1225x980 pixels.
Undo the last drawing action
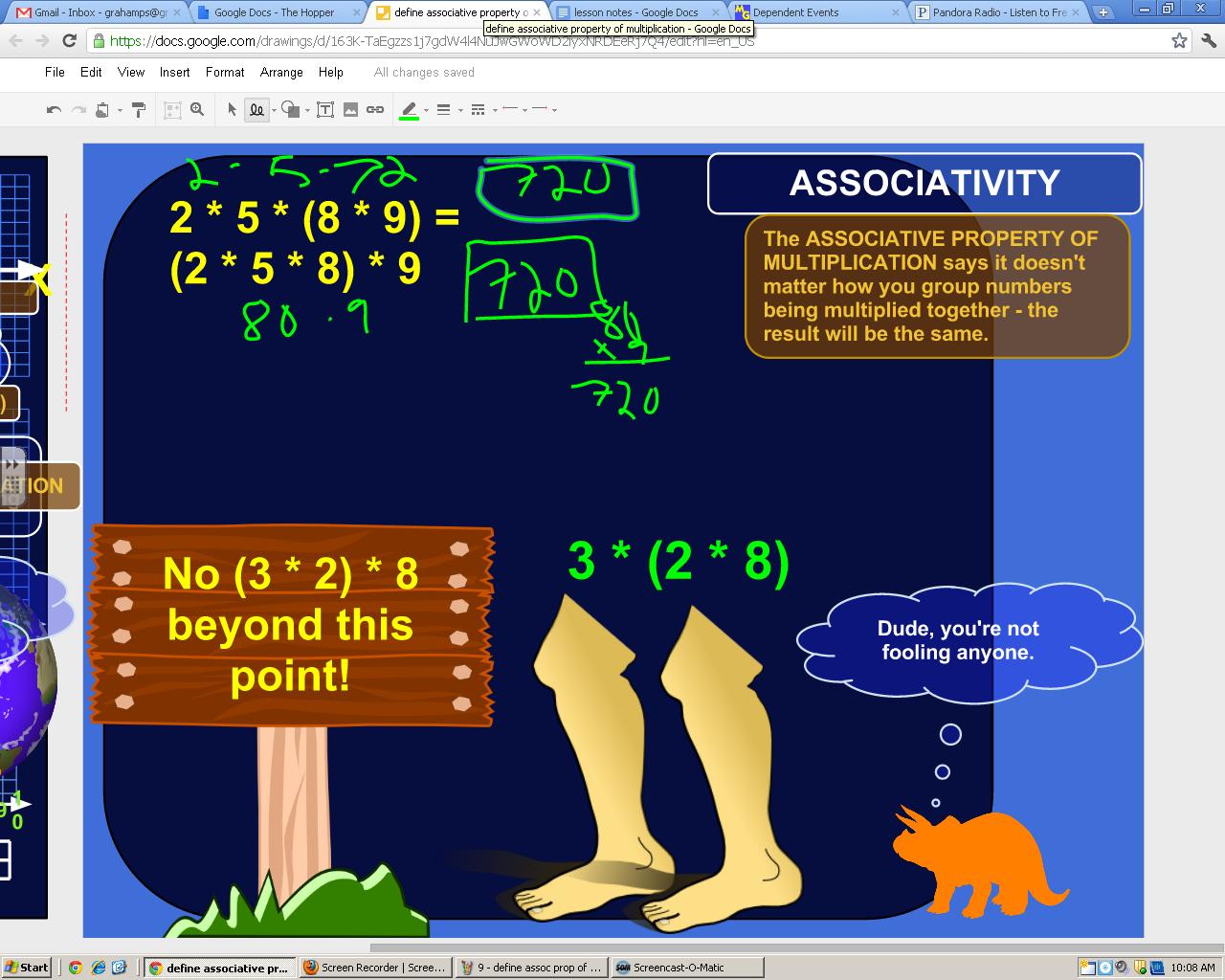[54, 110]
